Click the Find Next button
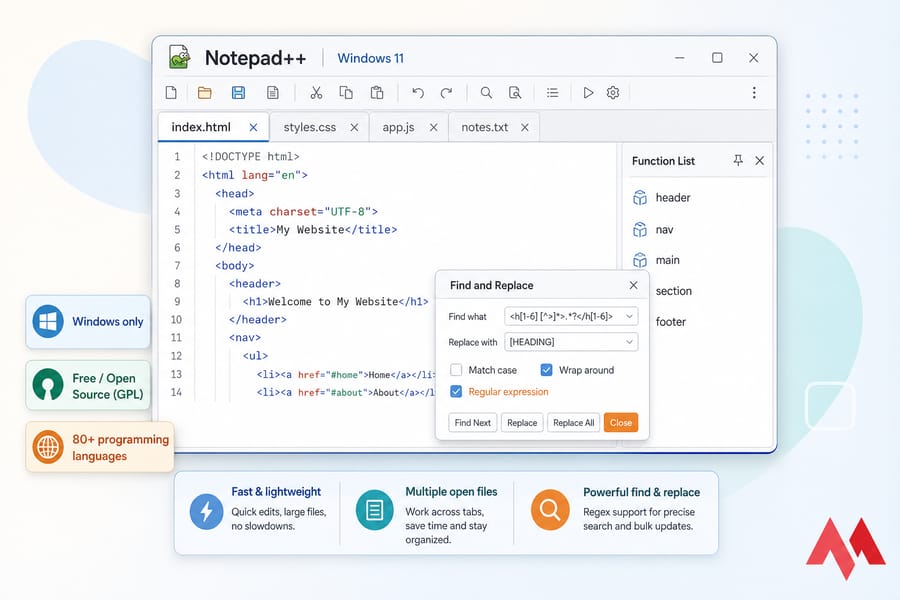The height and width of the screenshot is (600, 900). pos(472,423)
